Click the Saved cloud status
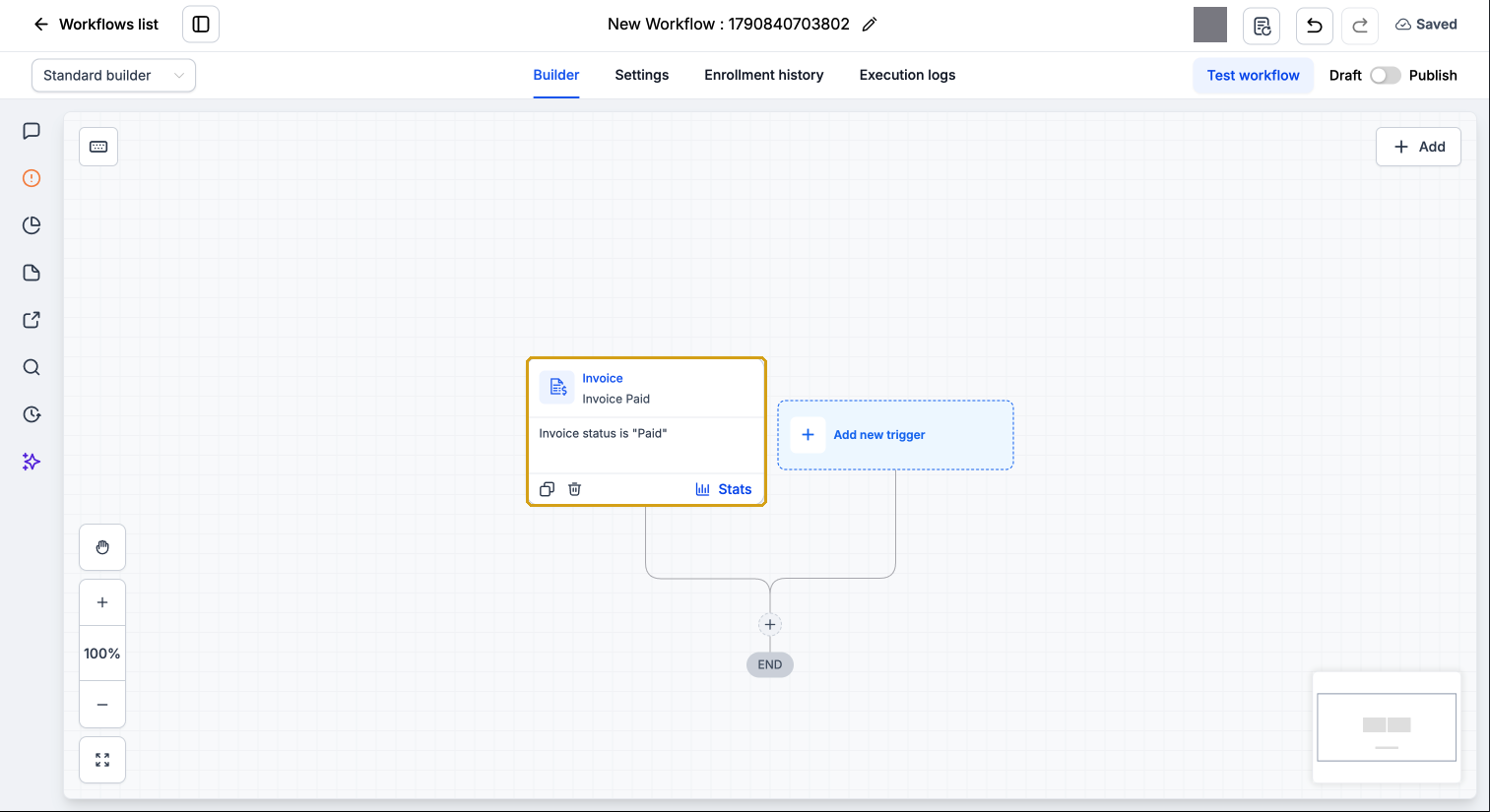 coord(1426,25)
